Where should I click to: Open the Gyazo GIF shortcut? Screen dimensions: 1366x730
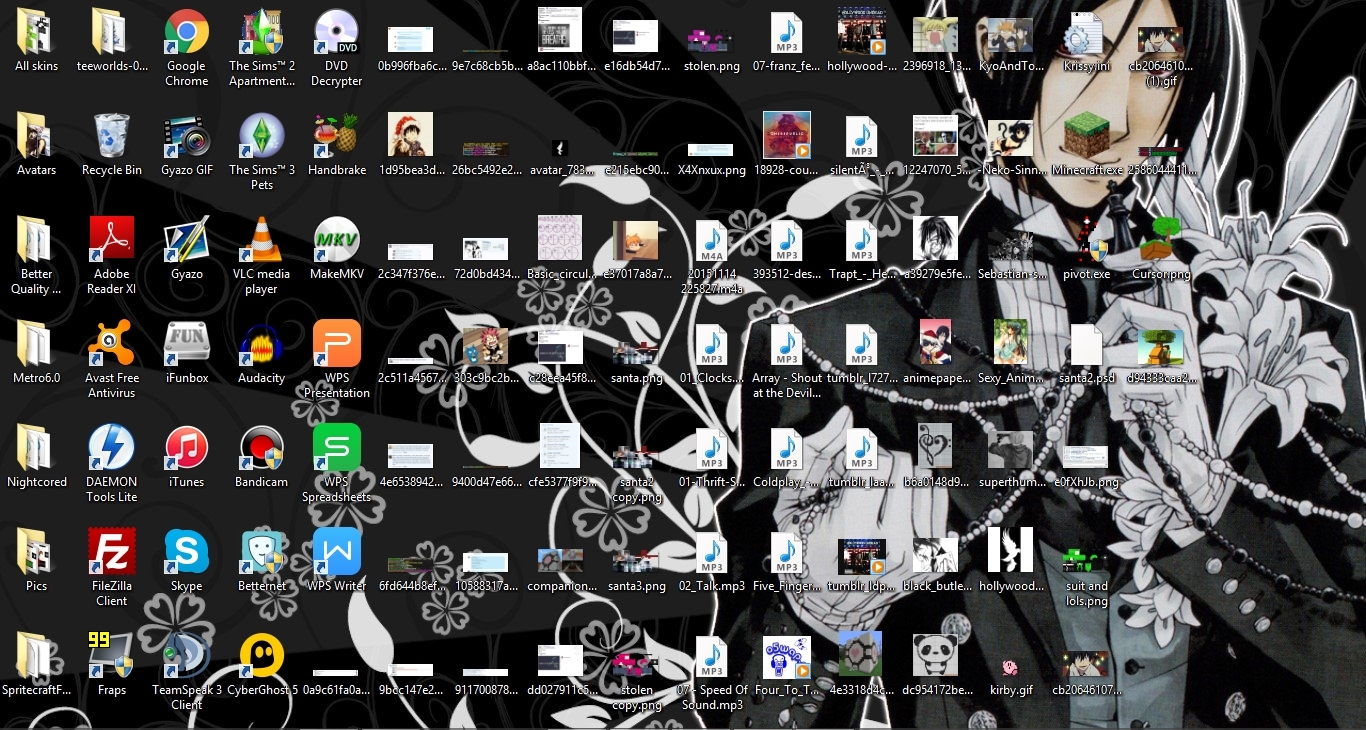point(187,137)
